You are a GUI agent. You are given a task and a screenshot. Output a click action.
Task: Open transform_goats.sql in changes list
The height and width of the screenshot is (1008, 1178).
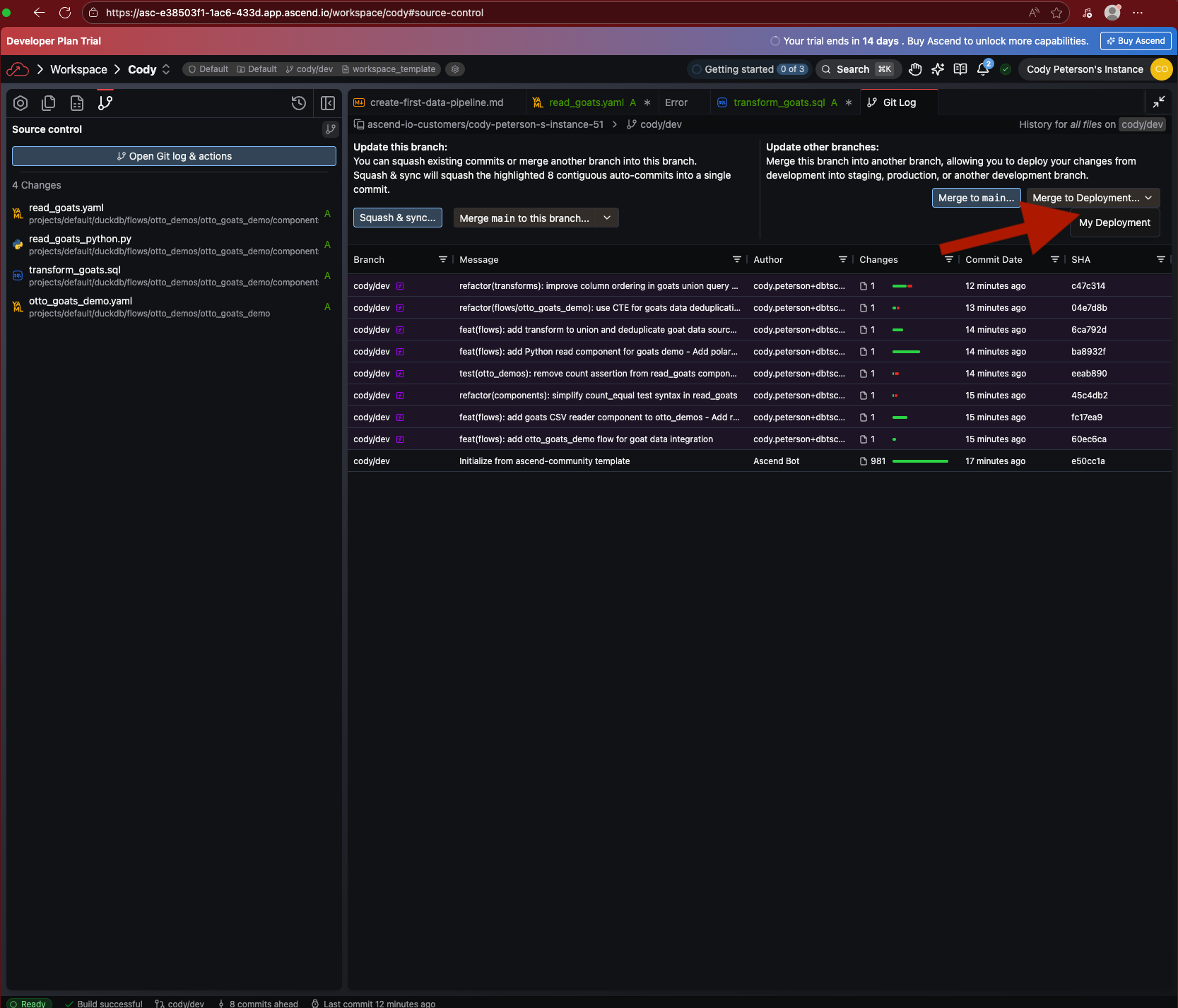point(174,275)
